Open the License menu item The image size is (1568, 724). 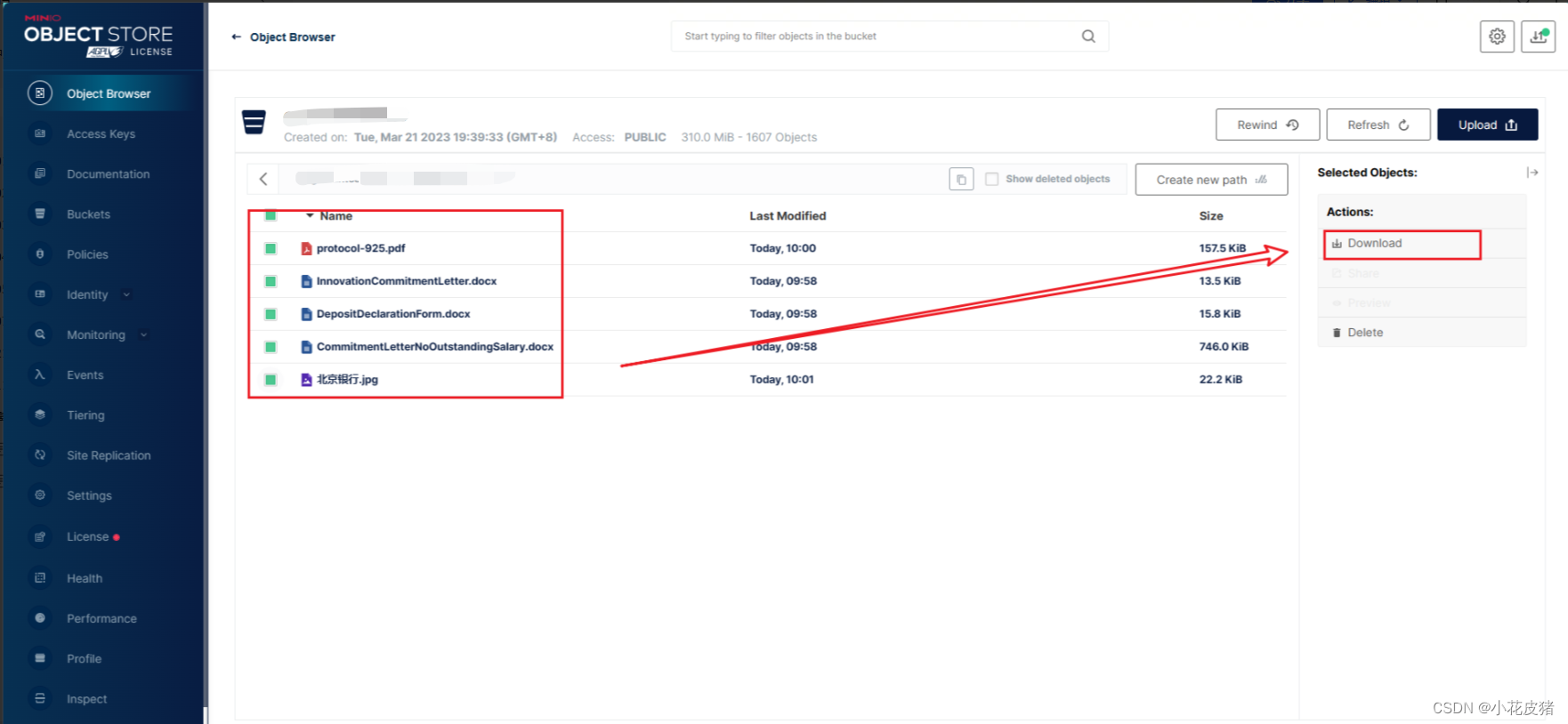pos(87,536)
